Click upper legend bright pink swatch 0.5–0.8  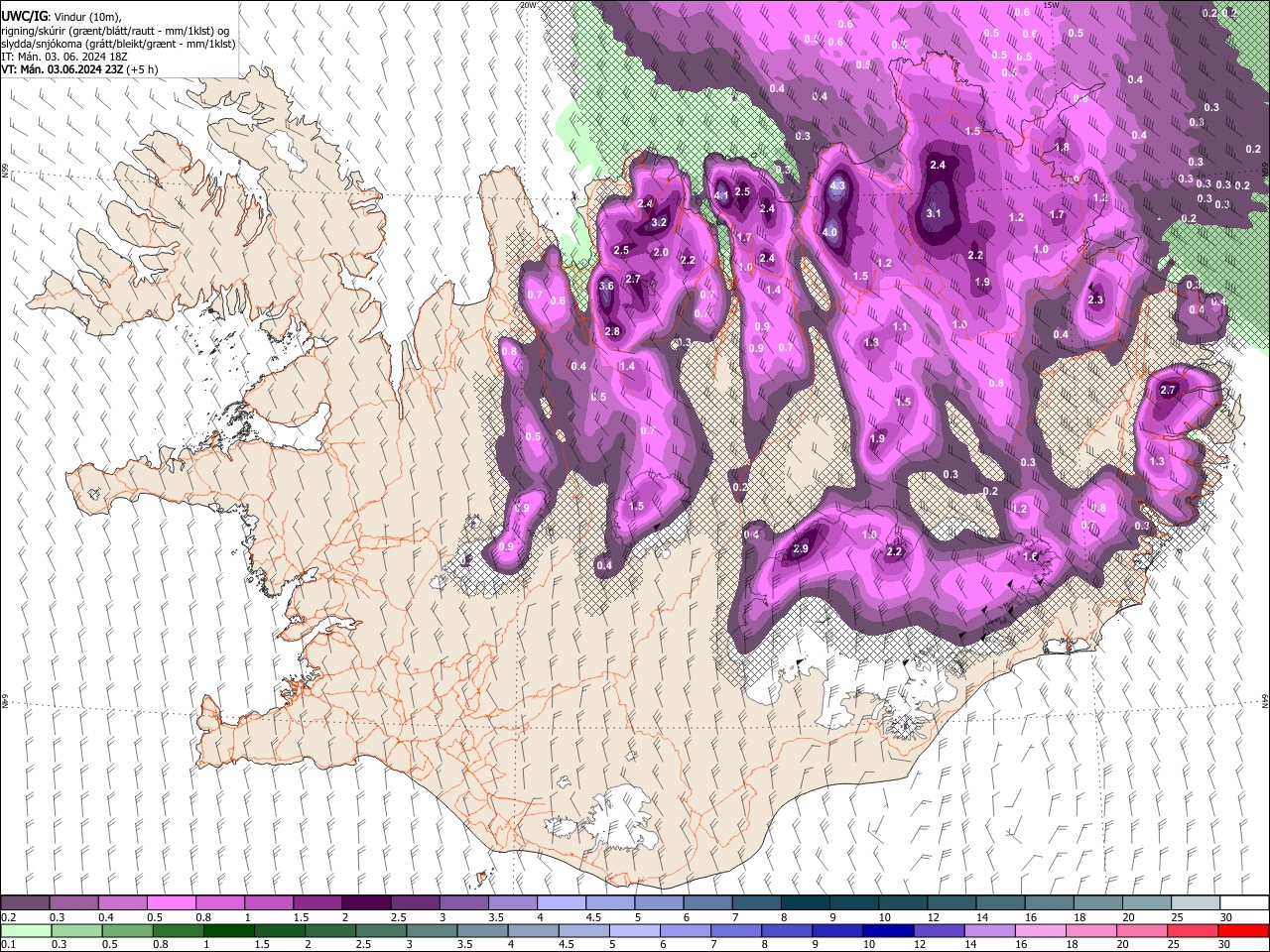(172, 902)
